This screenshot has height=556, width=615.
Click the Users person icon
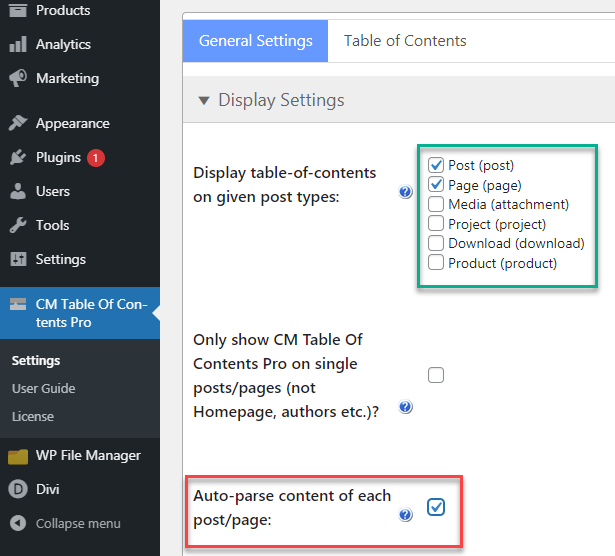tap(18, 191)
